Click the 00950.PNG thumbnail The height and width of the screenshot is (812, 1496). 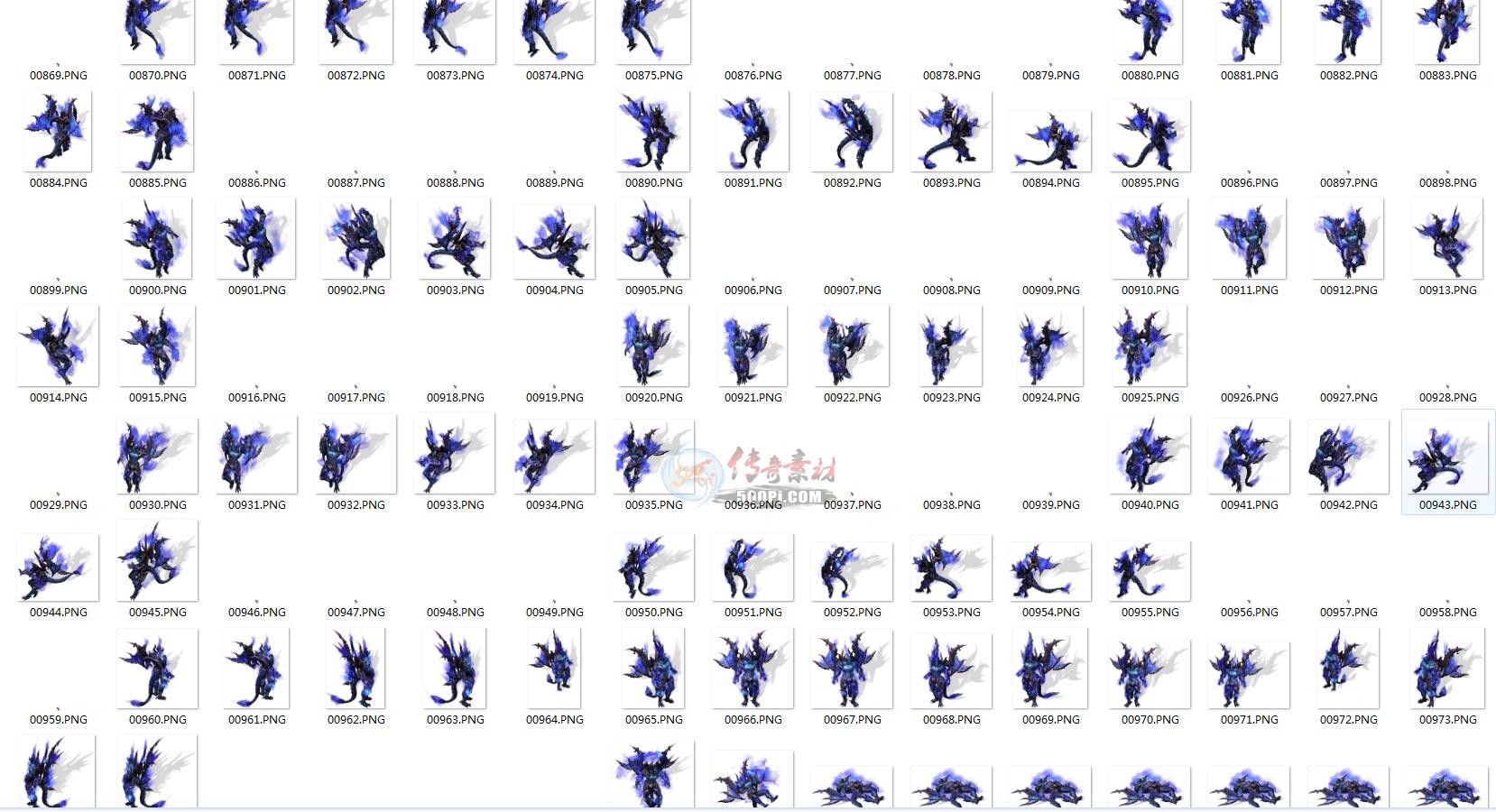click(653, 567)
